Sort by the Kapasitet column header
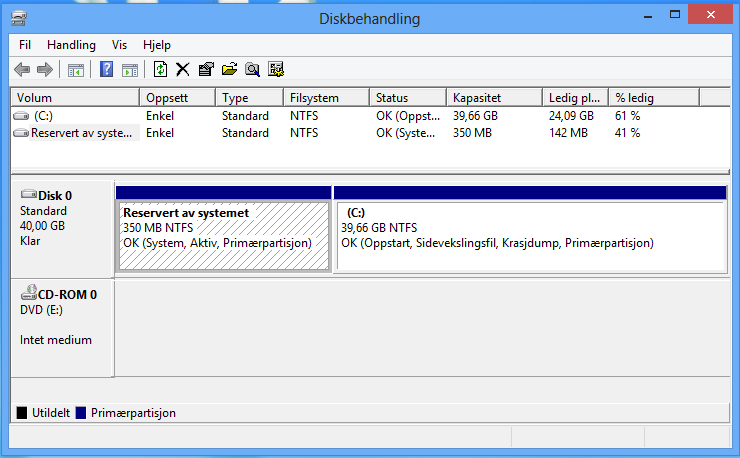The height and width of the screenshot is (458, 740). coord(495,98)
